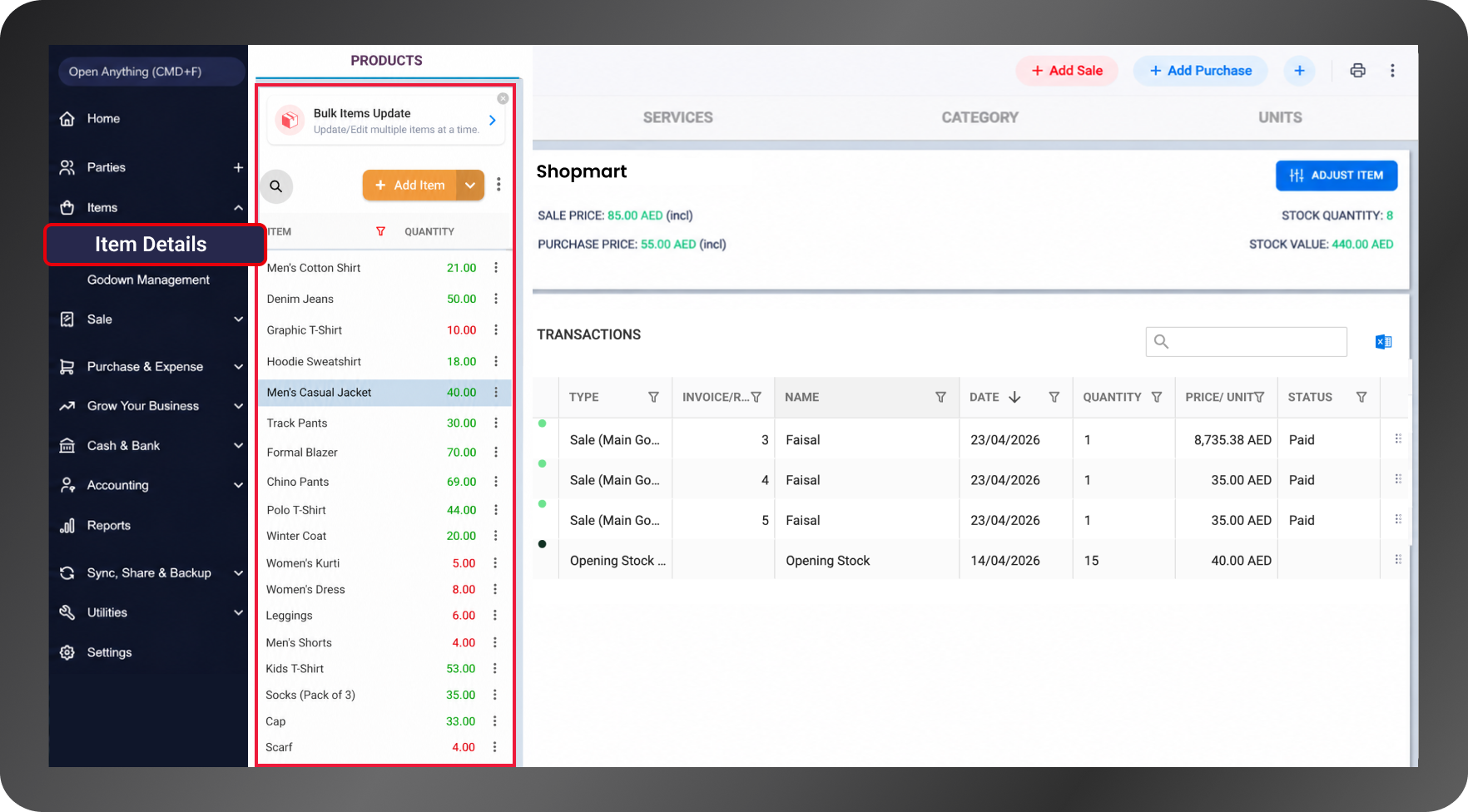Export transactions to Excel icon
Screen dimensions: 1468x812
point(1383,342)
